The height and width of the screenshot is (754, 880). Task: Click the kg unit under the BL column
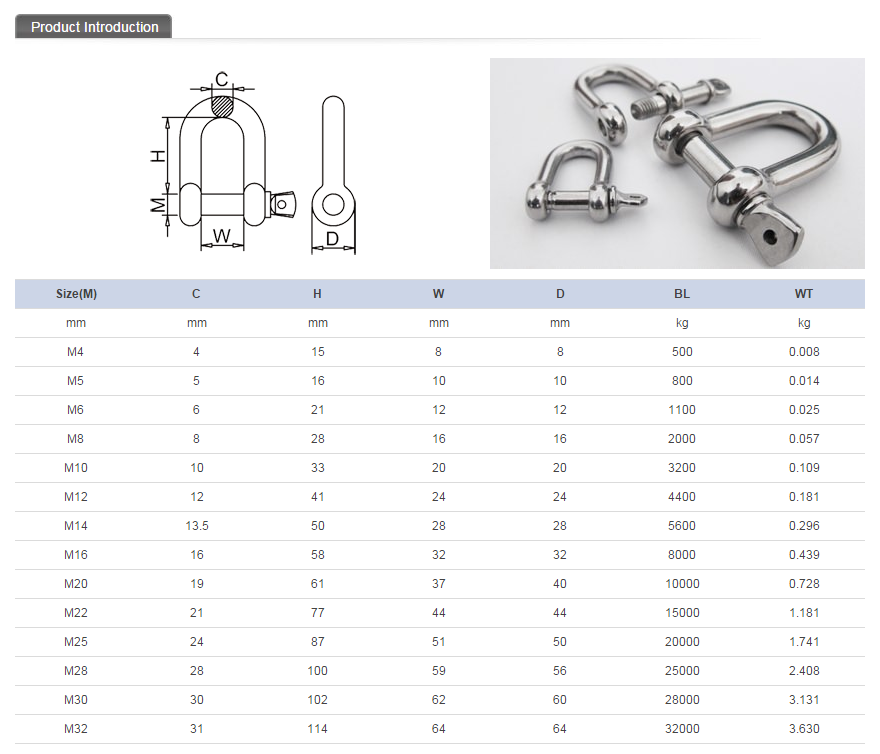[682, 323]
